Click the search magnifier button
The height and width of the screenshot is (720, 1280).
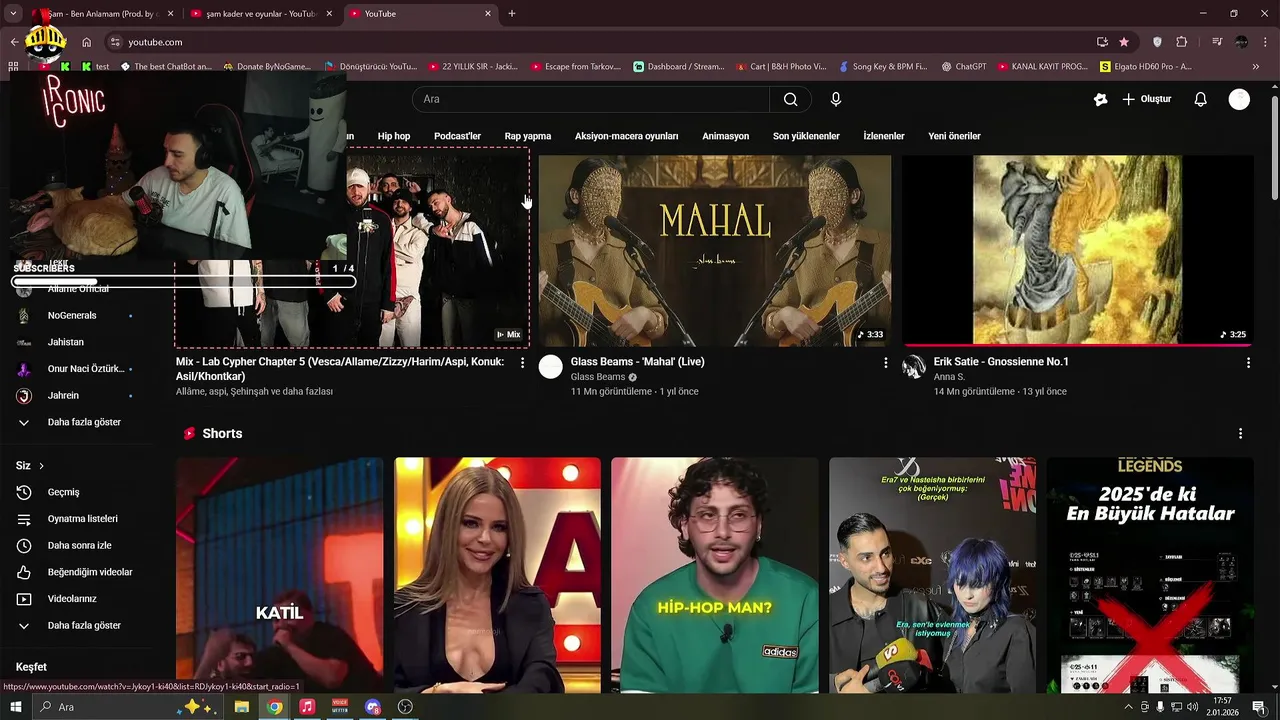791,99
